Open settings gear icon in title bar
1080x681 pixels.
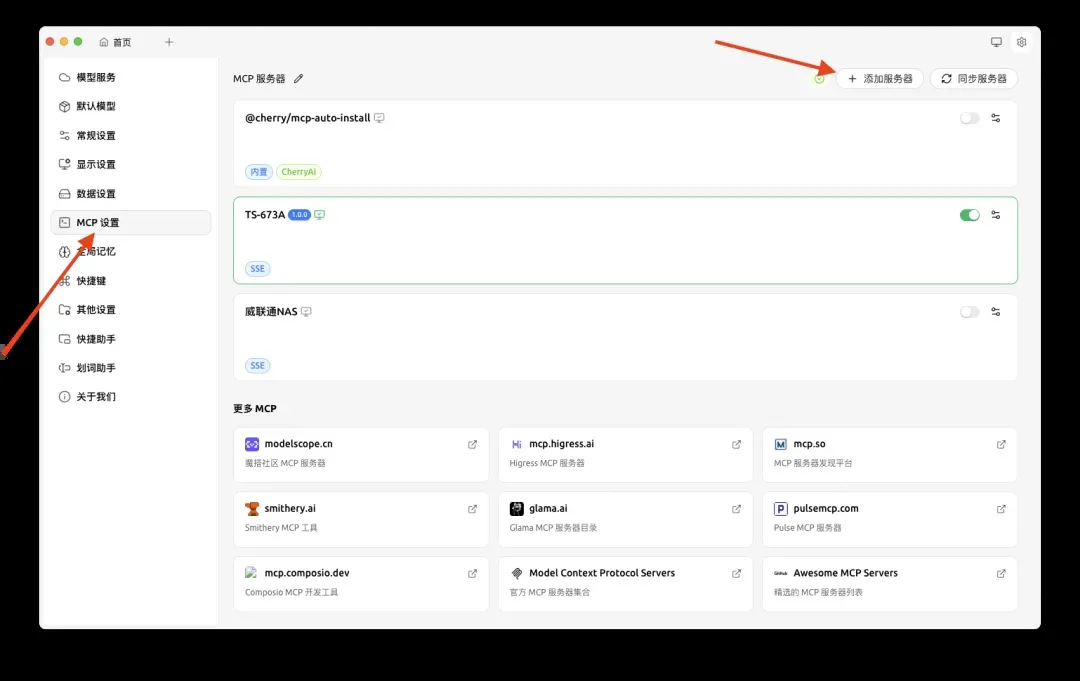point(1021,42)
